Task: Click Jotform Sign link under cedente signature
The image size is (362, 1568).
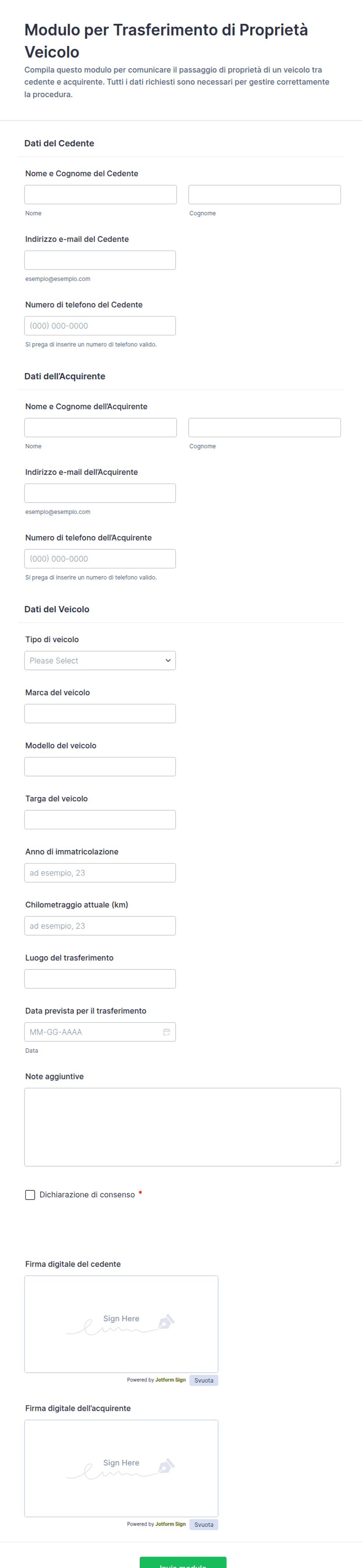Action: [x=170, y=1380]
